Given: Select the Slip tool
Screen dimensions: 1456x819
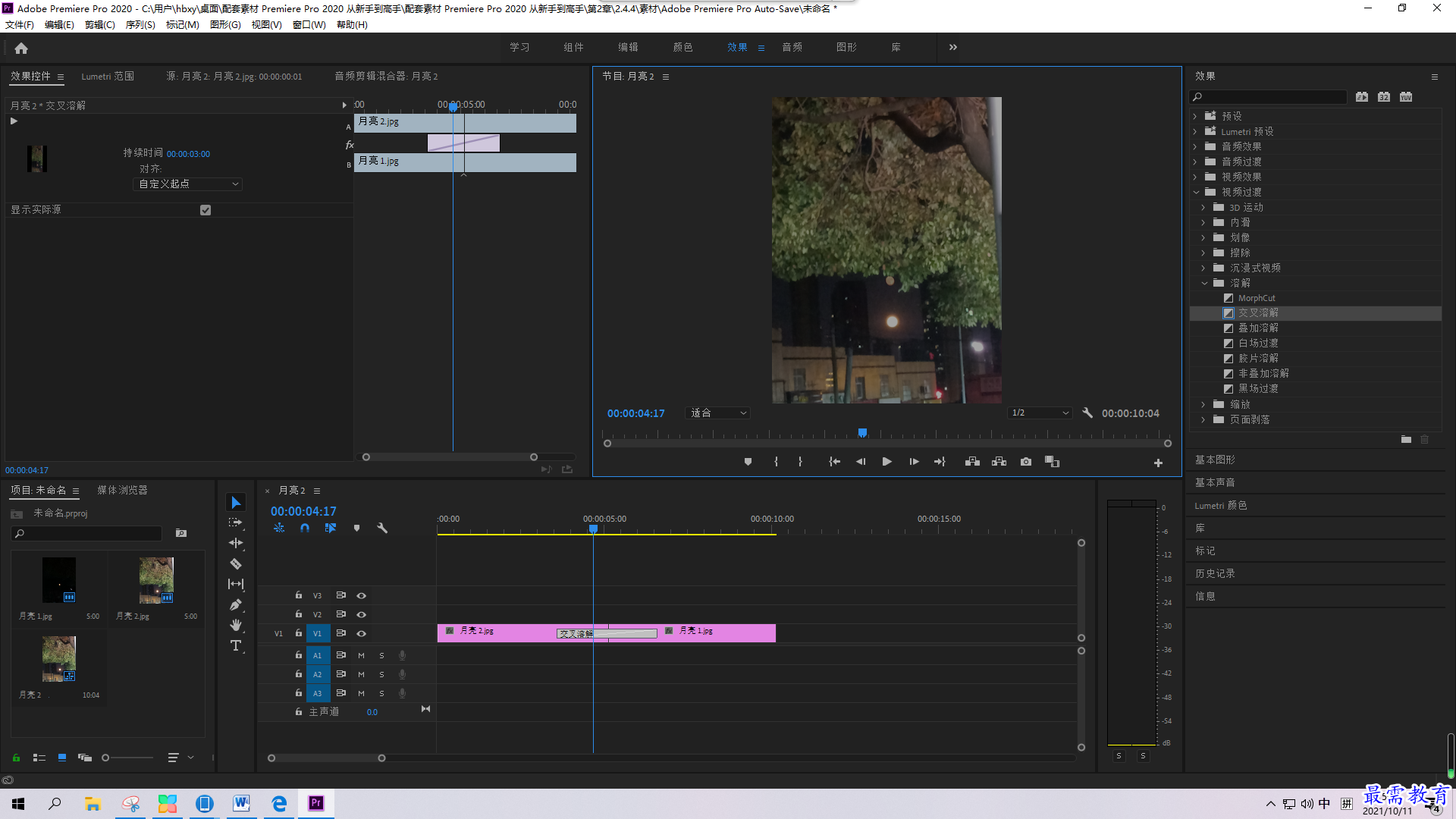Looking at the screenshot, I should (x=236, y=584).
